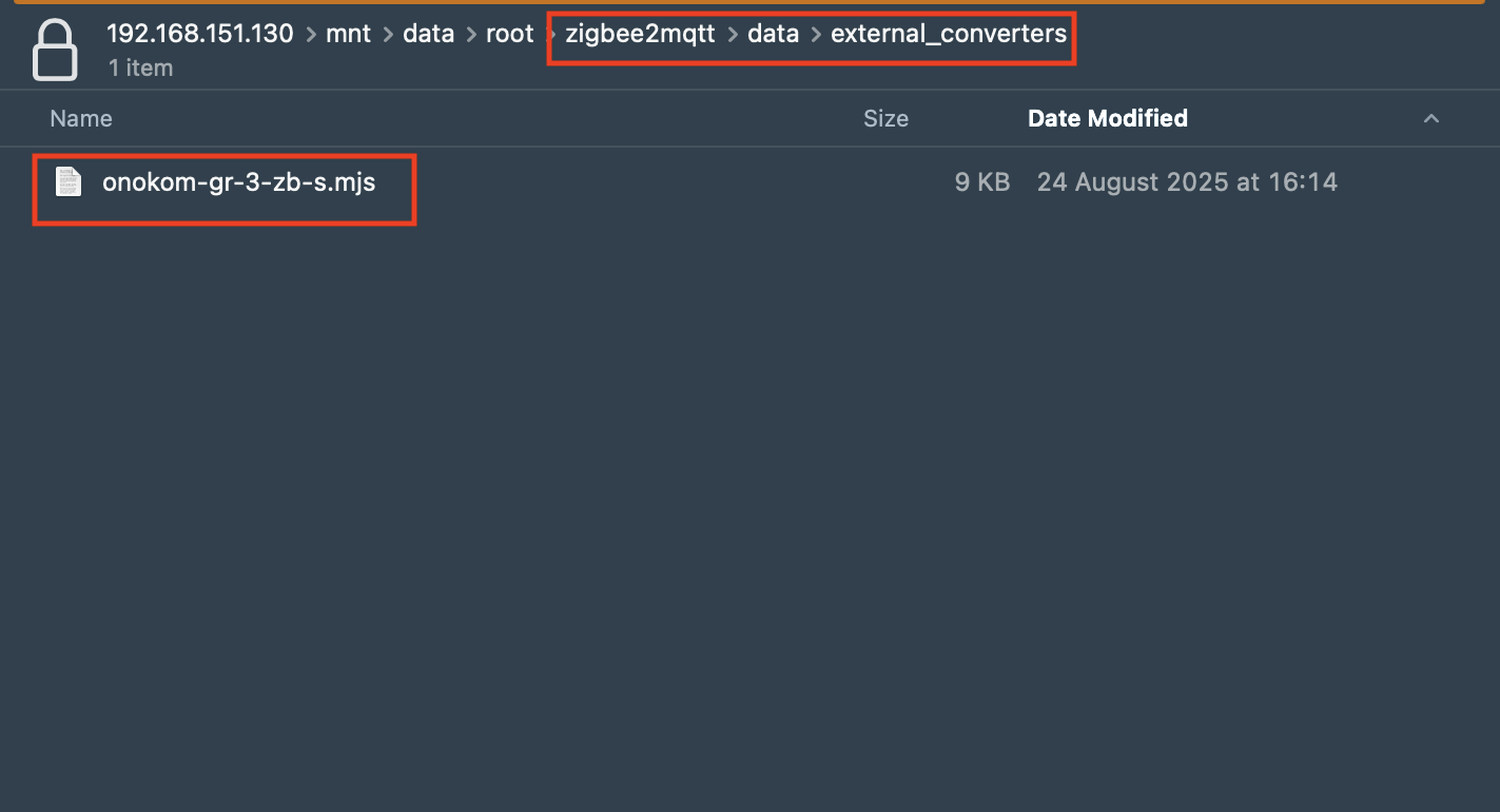Click chevron separator just before external_converters
This screenshot has width=1500, height=812.
point(816,35)
